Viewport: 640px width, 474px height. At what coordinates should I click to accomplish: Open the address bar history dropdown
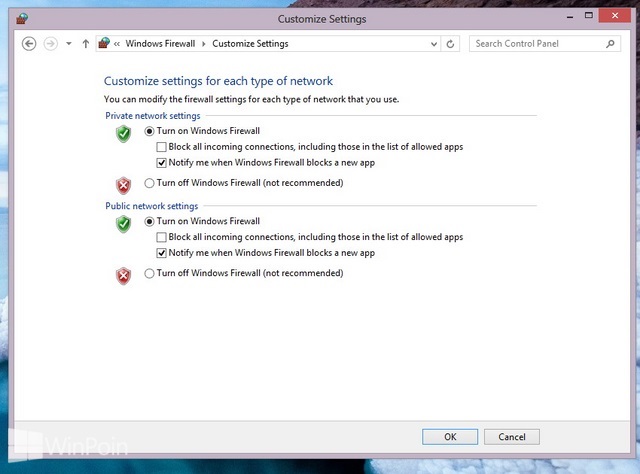coord(433,44)
